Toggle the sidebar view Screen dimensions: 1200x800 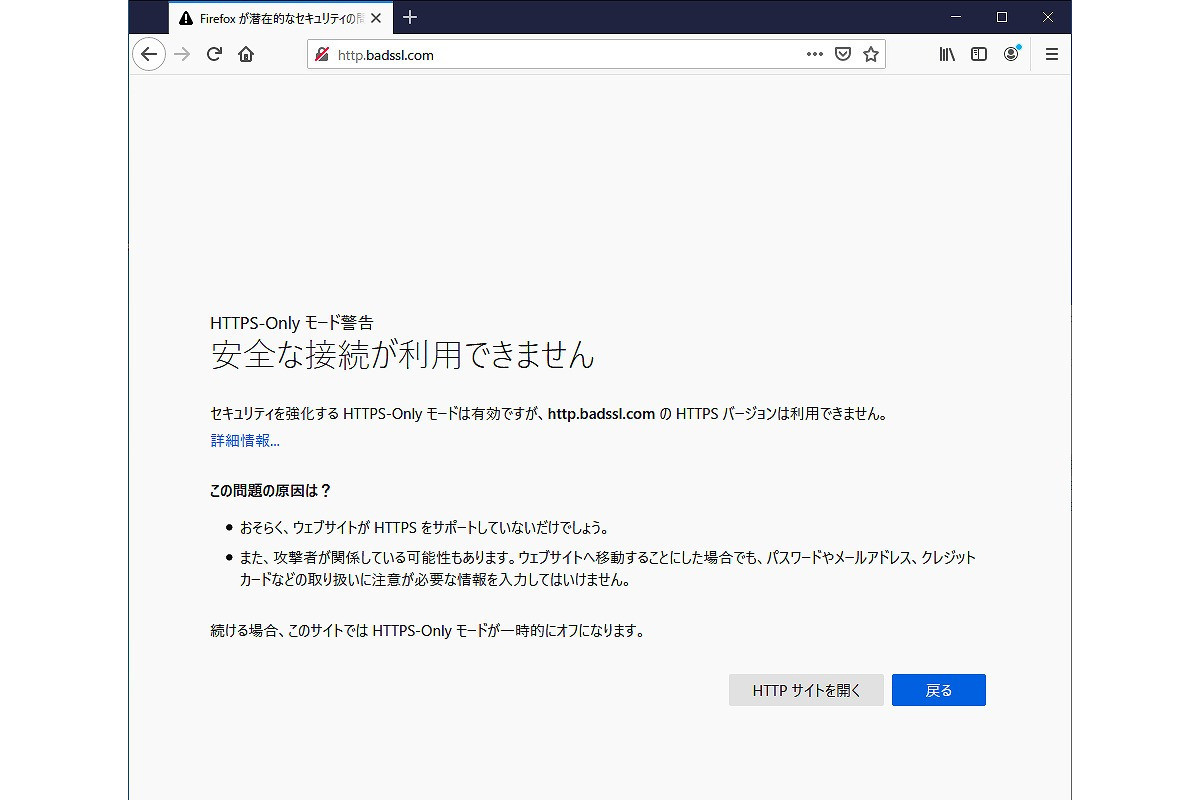click(x=979, y=55)
